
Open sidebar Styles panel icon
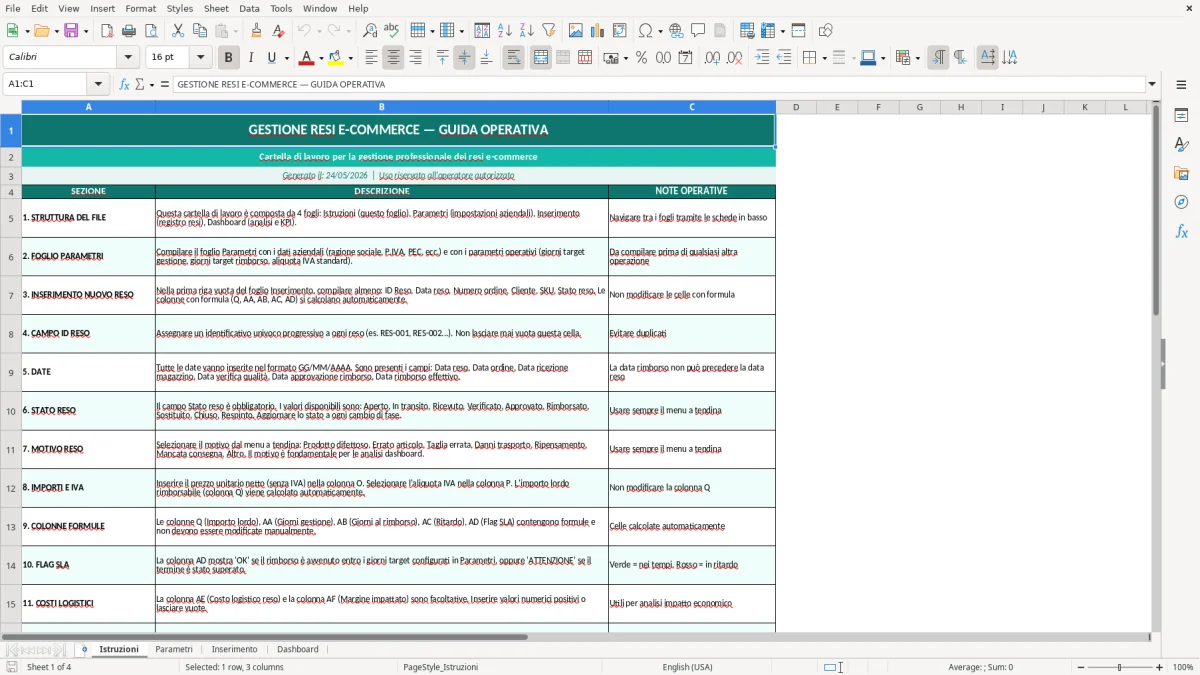click(x=1181, y=145)
